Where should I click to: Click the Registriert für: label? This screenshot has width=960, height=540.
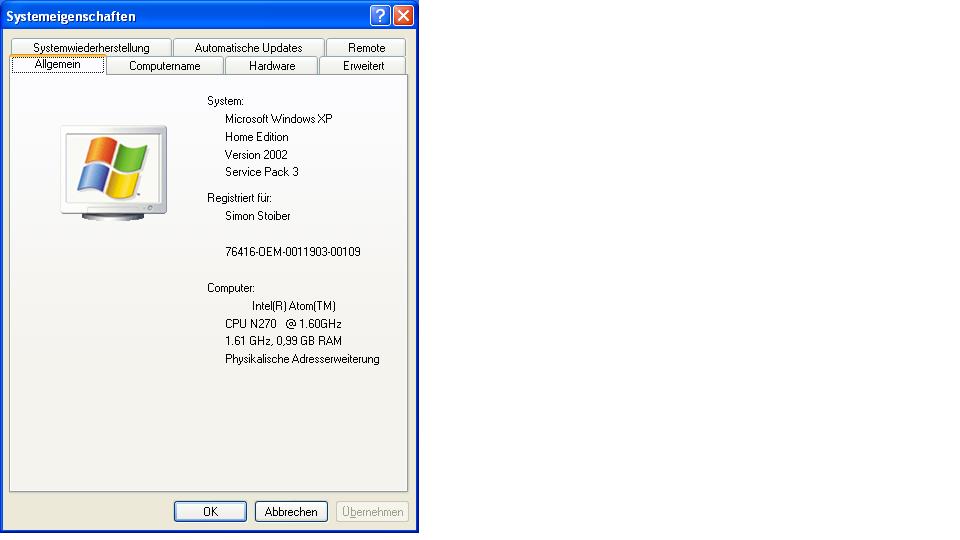point(239,198)
